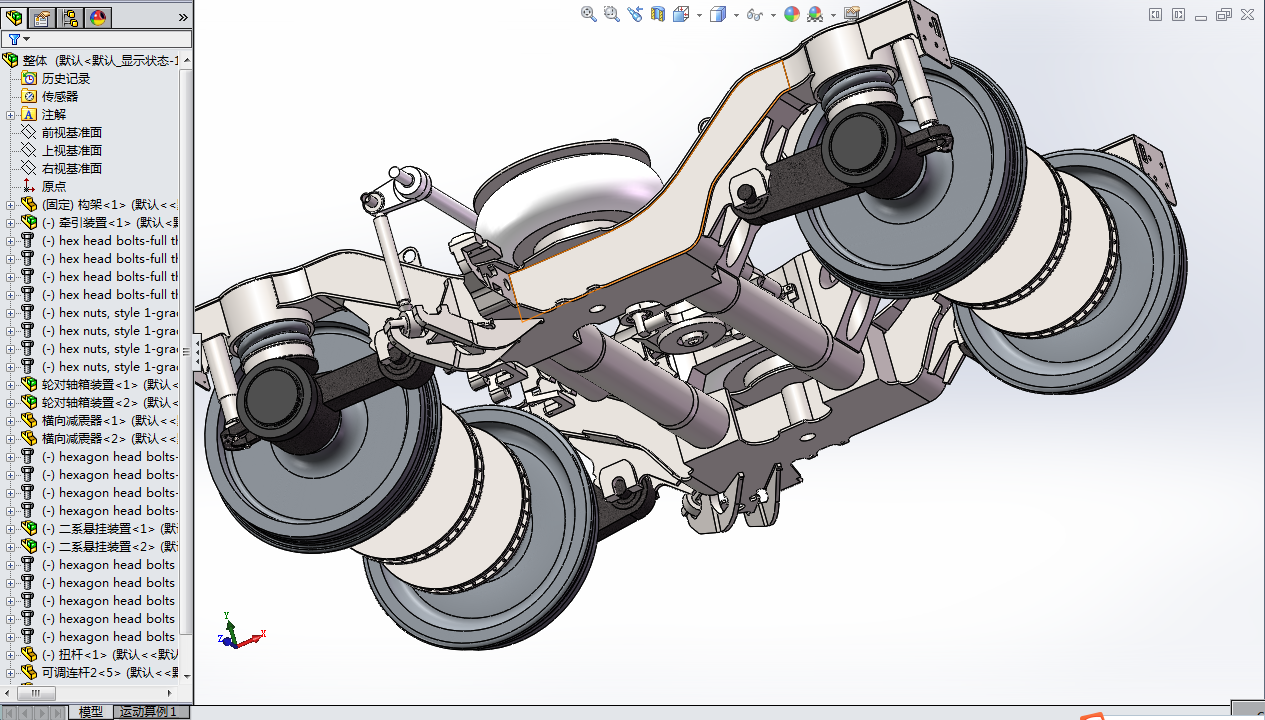Expand the 牵引装置<1> subassembly node
Viewport: 1265px width, 720px height.
(x=11, y=222)
